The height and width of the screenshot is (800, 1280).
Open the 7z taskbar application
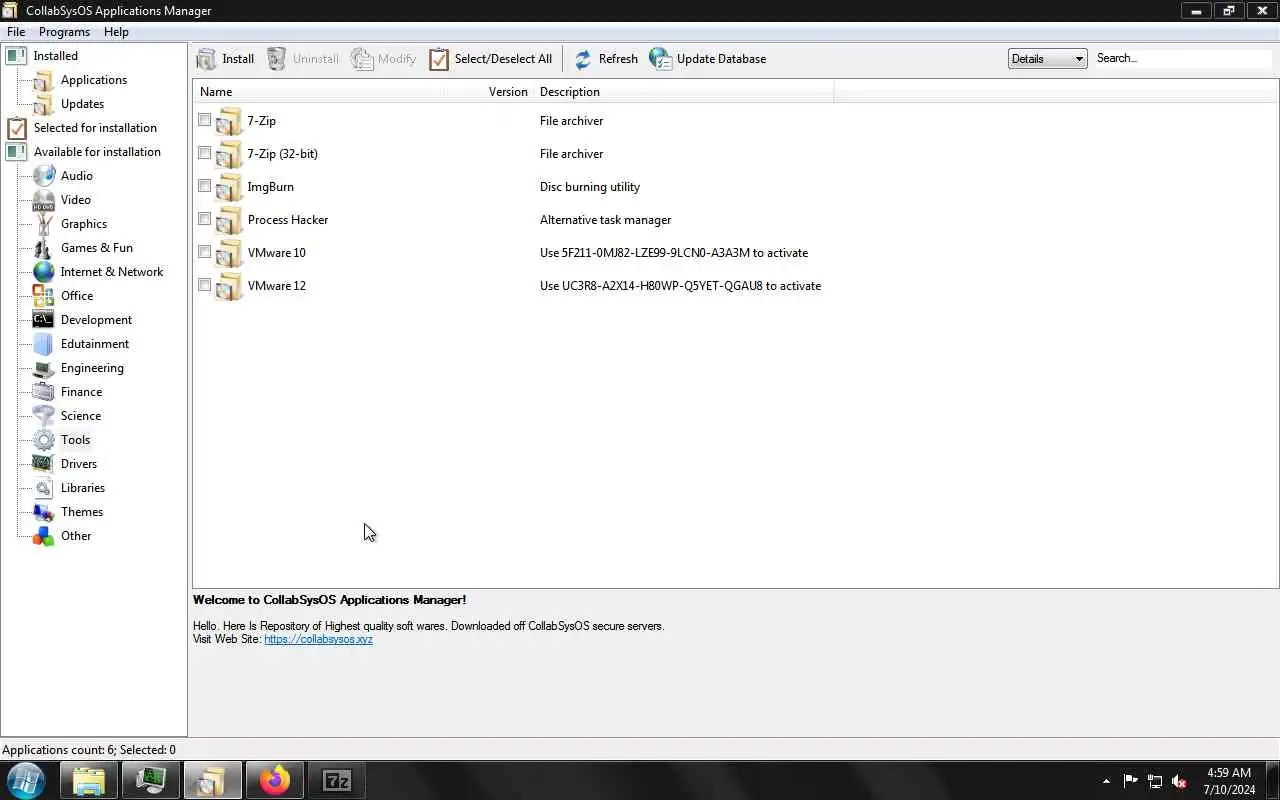[x=336, y=780]
